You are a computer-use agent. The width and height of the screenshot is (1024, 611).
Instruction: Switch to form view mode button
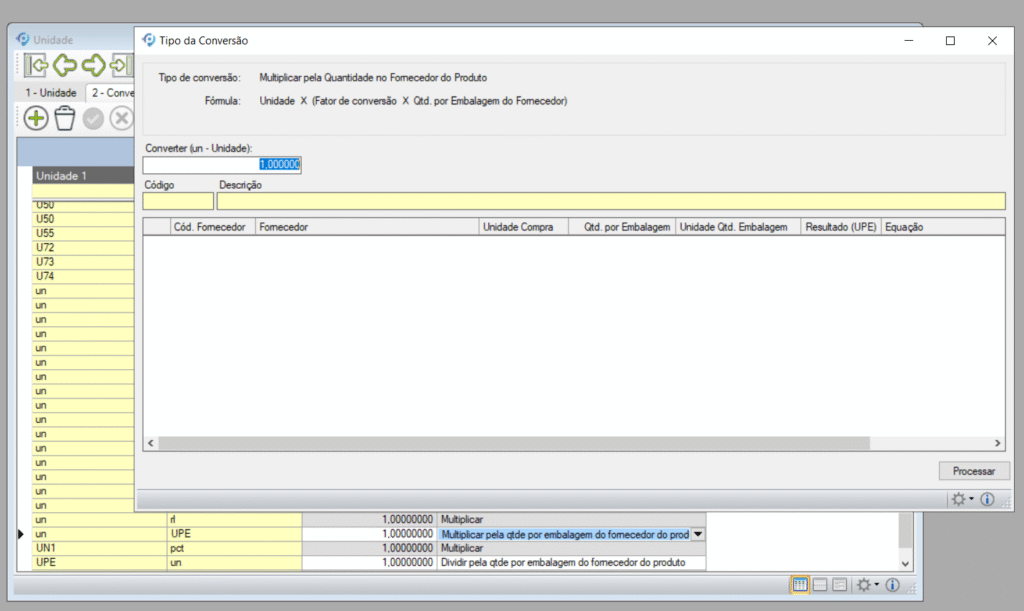tap(840, 585)
